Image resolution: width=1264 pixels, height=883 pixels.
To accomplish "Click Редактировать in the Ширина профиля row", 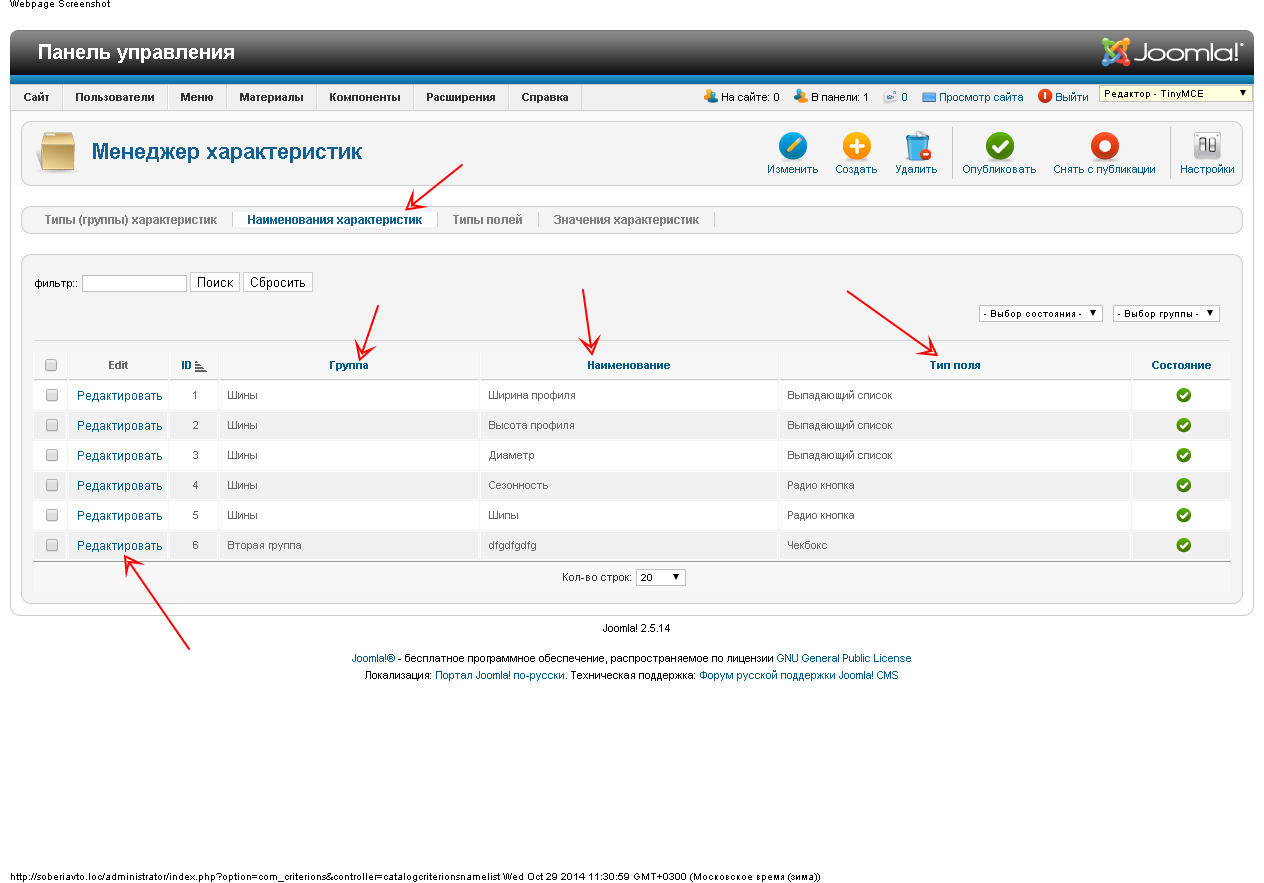I will tap(119, 395).
